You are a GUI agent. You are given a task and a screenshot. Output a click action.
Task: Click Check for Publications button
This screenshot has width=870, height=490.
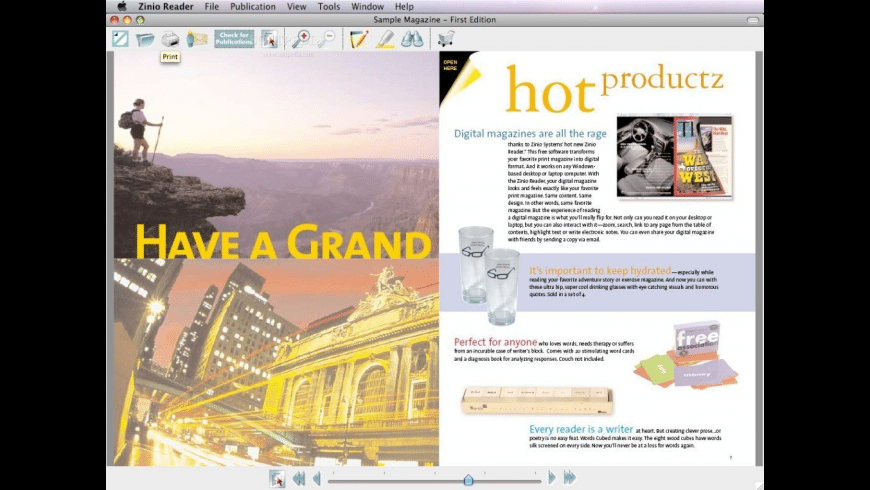coord(234,39)
